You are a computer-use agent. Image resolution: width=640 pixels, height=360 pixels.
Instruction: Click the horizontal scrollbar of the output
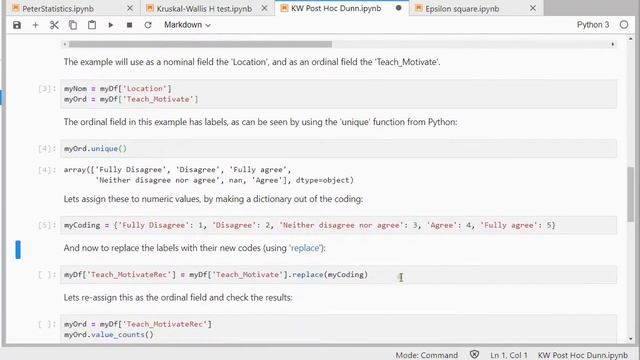(x=200, y=44)
